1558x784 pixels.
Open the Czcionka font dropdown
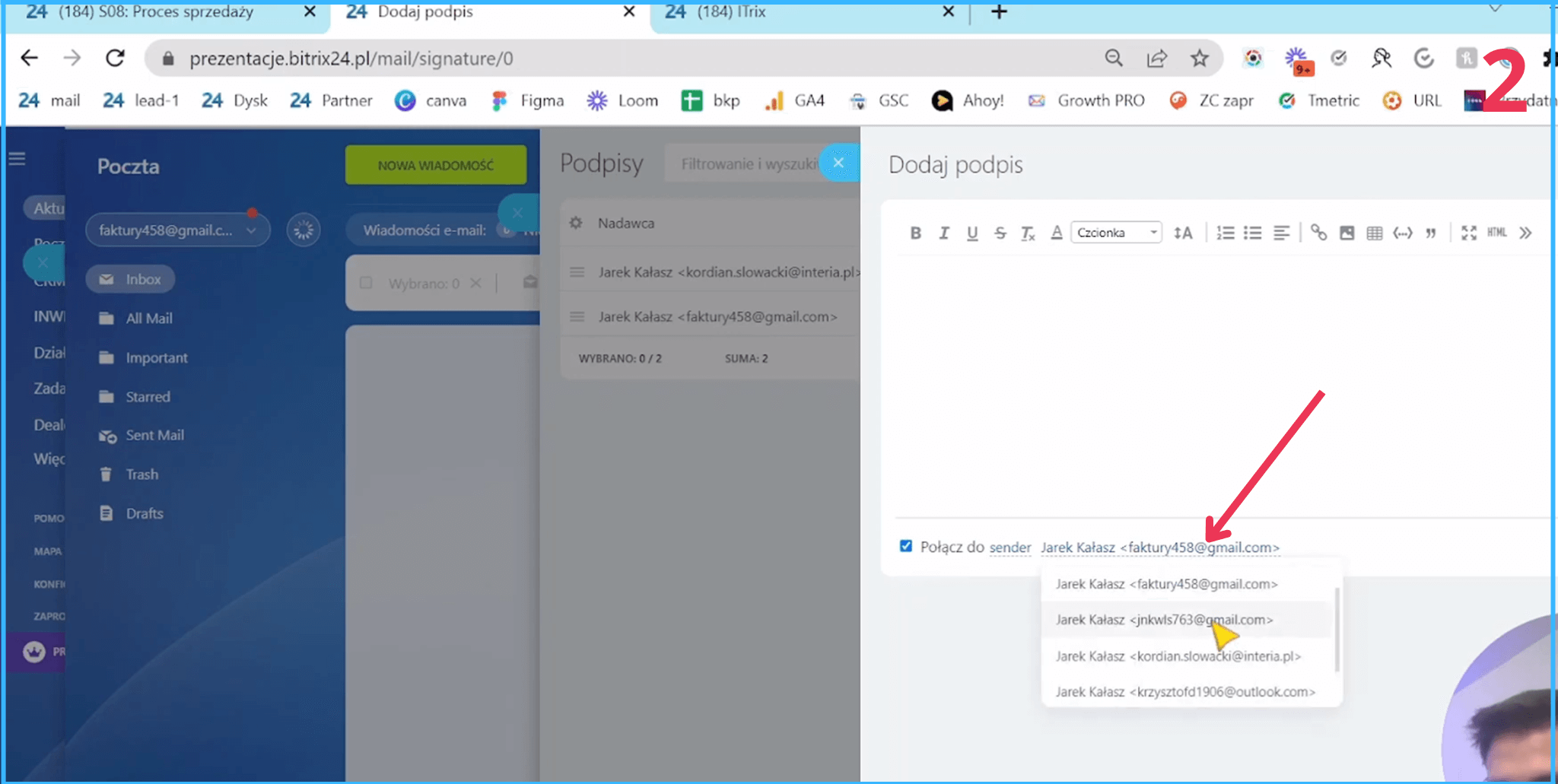pos(1116,233)
